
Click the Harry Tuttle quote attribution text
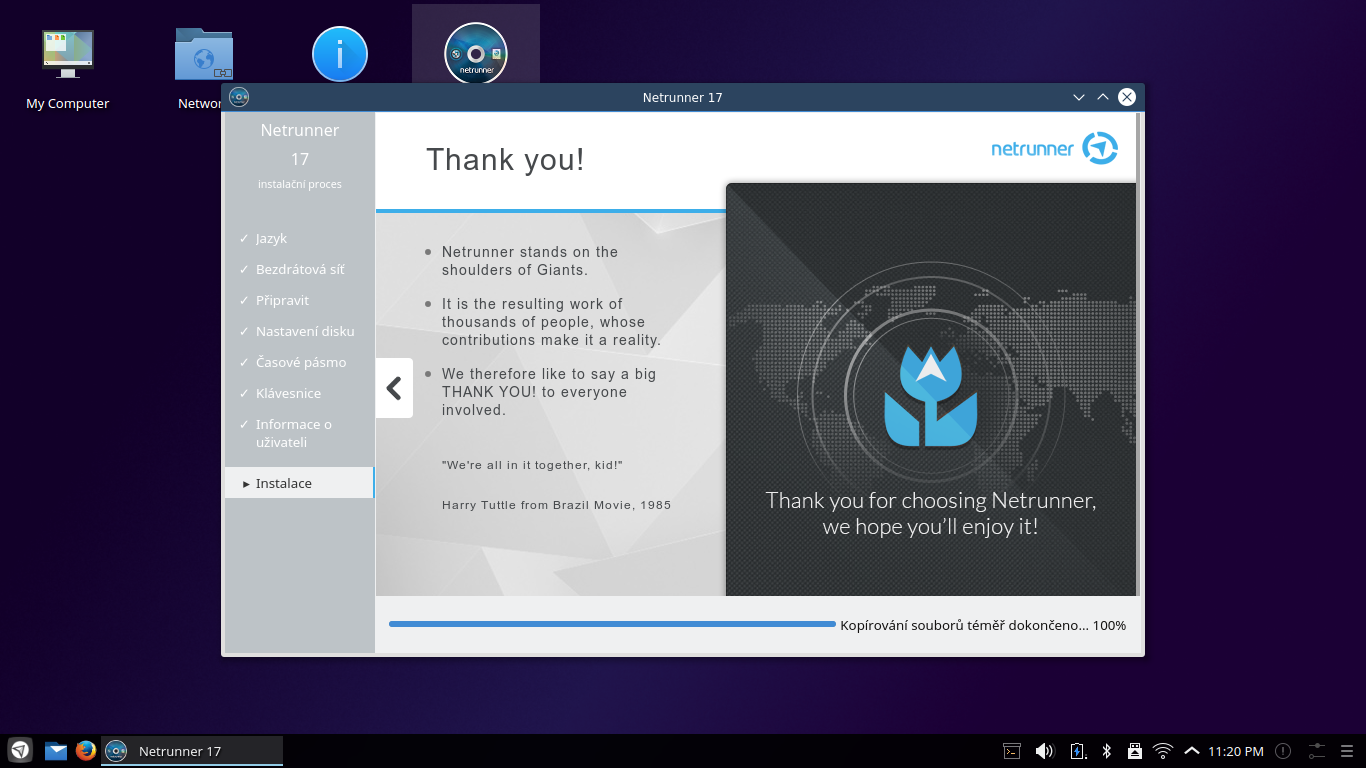tap(556, 505)
